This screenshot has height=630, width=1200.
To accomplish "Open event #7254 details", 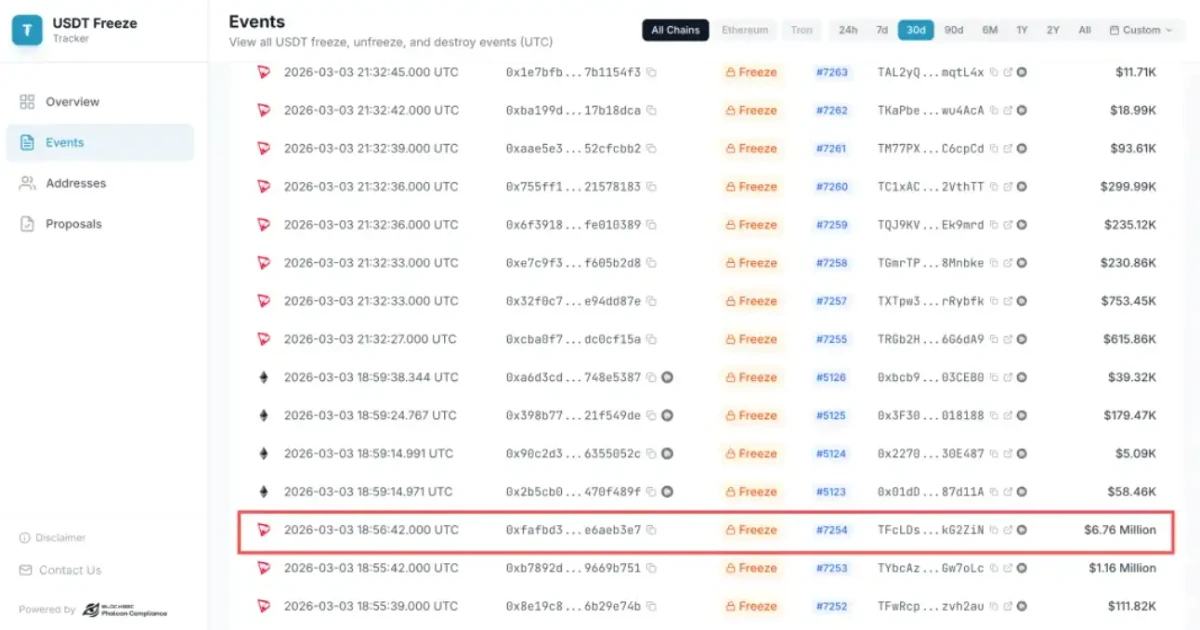I will coord(833,530).
